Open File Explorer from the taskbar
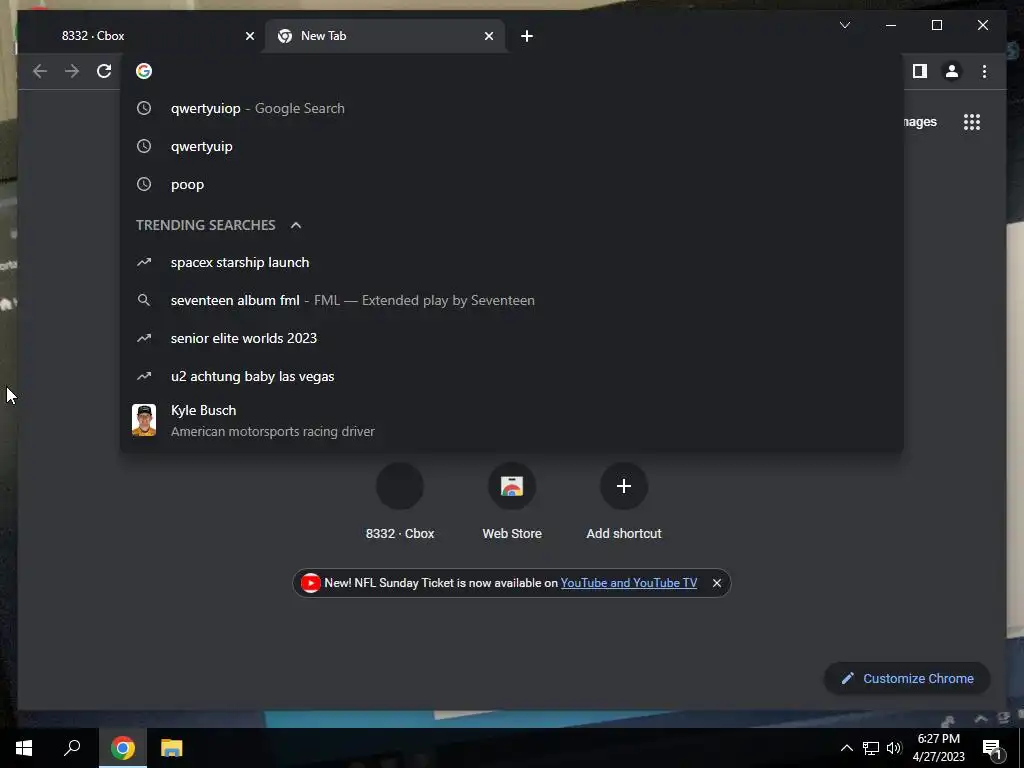The height and width of the screenshot is (768, 1024). [171, 748]
